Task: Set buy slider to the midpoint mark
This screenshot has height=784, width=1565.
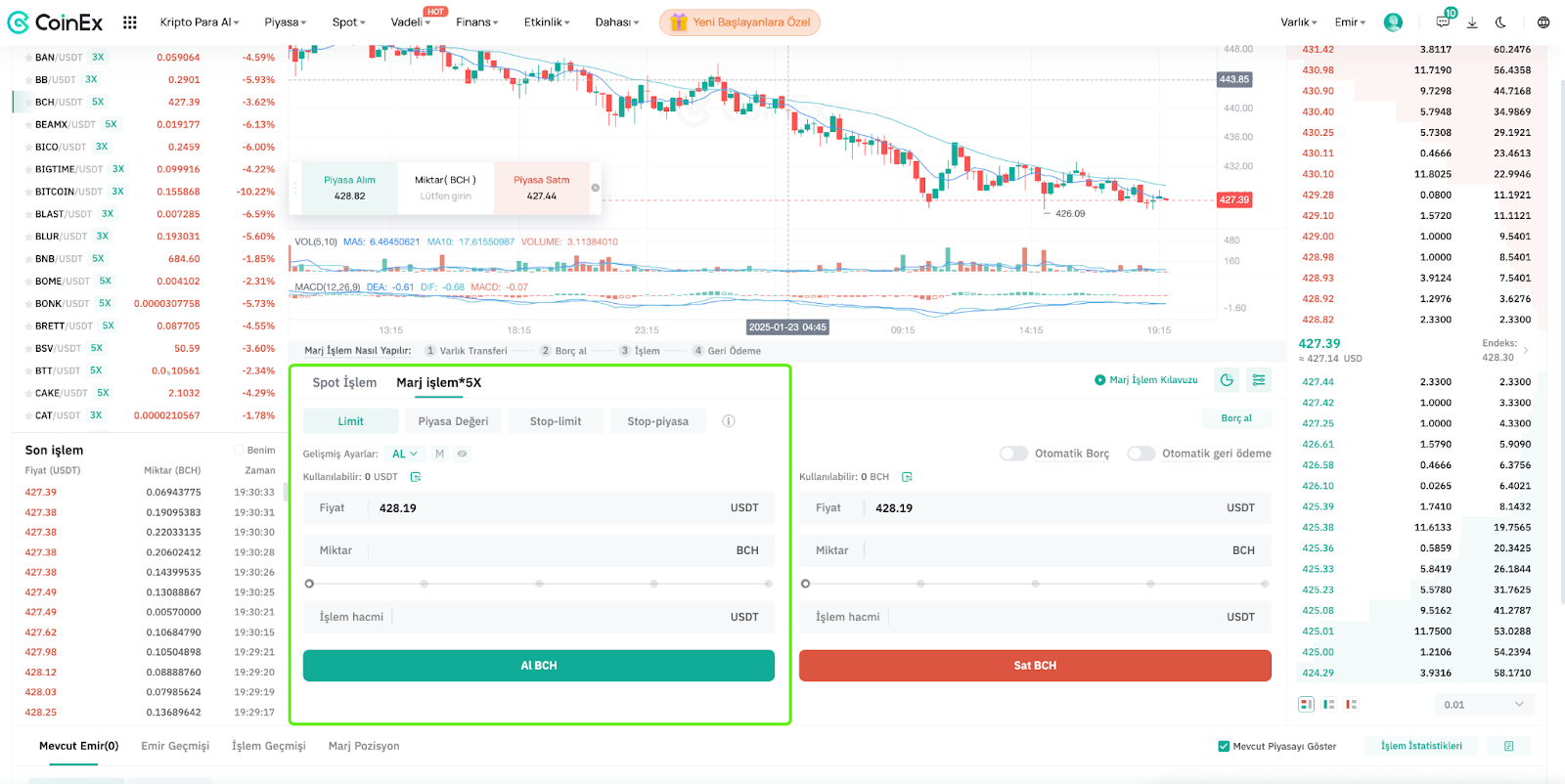Action: click(x=539, y=584)
